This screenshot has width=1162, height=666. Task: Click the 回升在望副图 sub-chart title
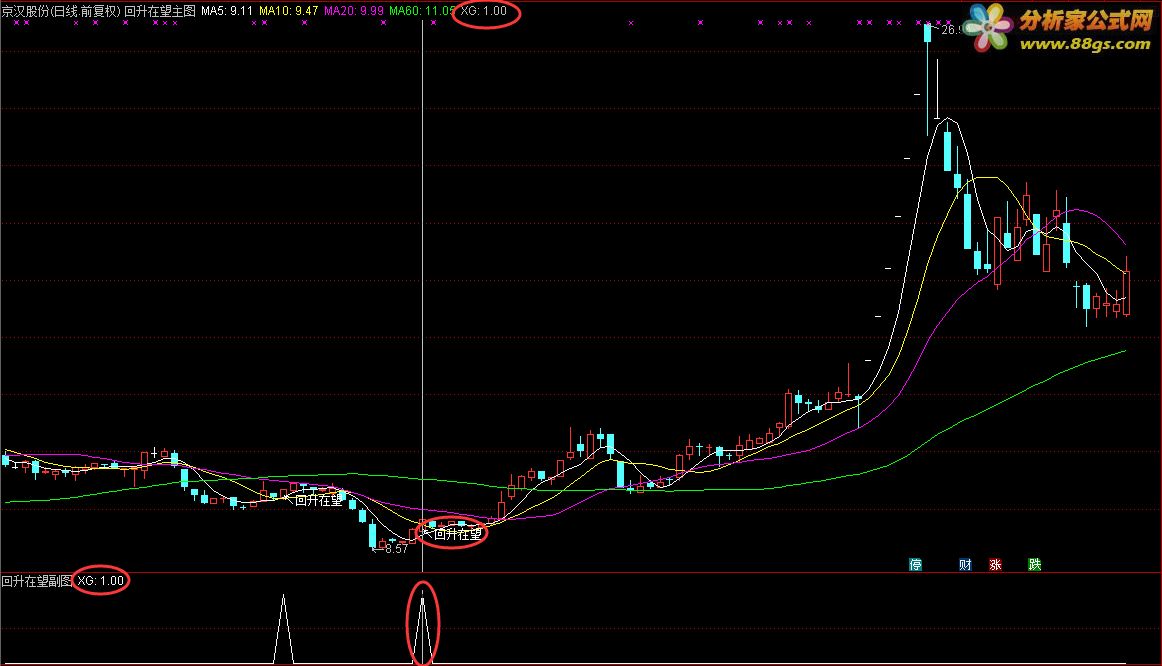click(x=36, y=581)
